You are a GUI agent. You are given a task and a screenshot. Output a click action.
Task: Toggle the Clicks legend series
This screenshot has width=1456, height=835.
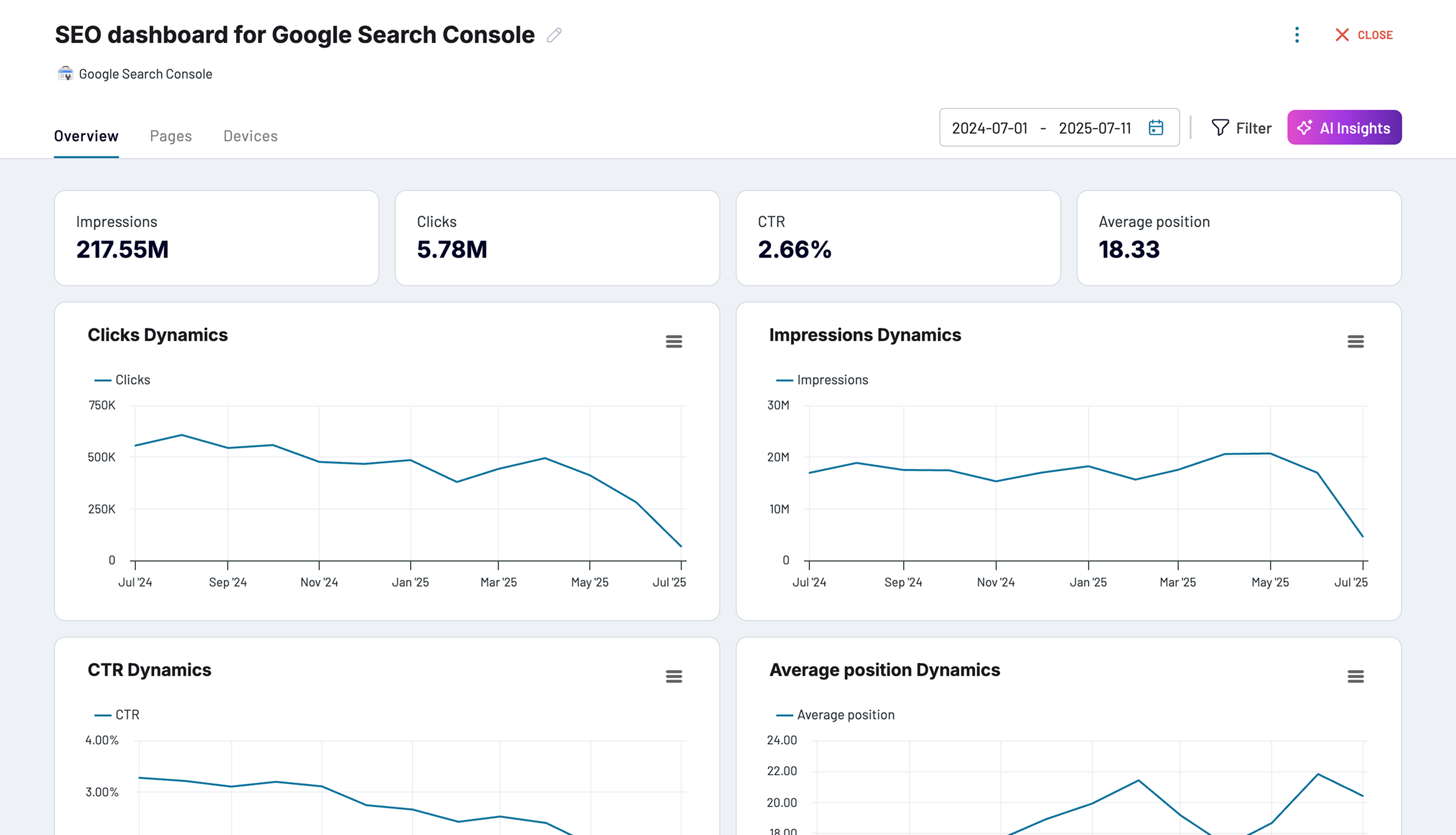click(122, 379)
